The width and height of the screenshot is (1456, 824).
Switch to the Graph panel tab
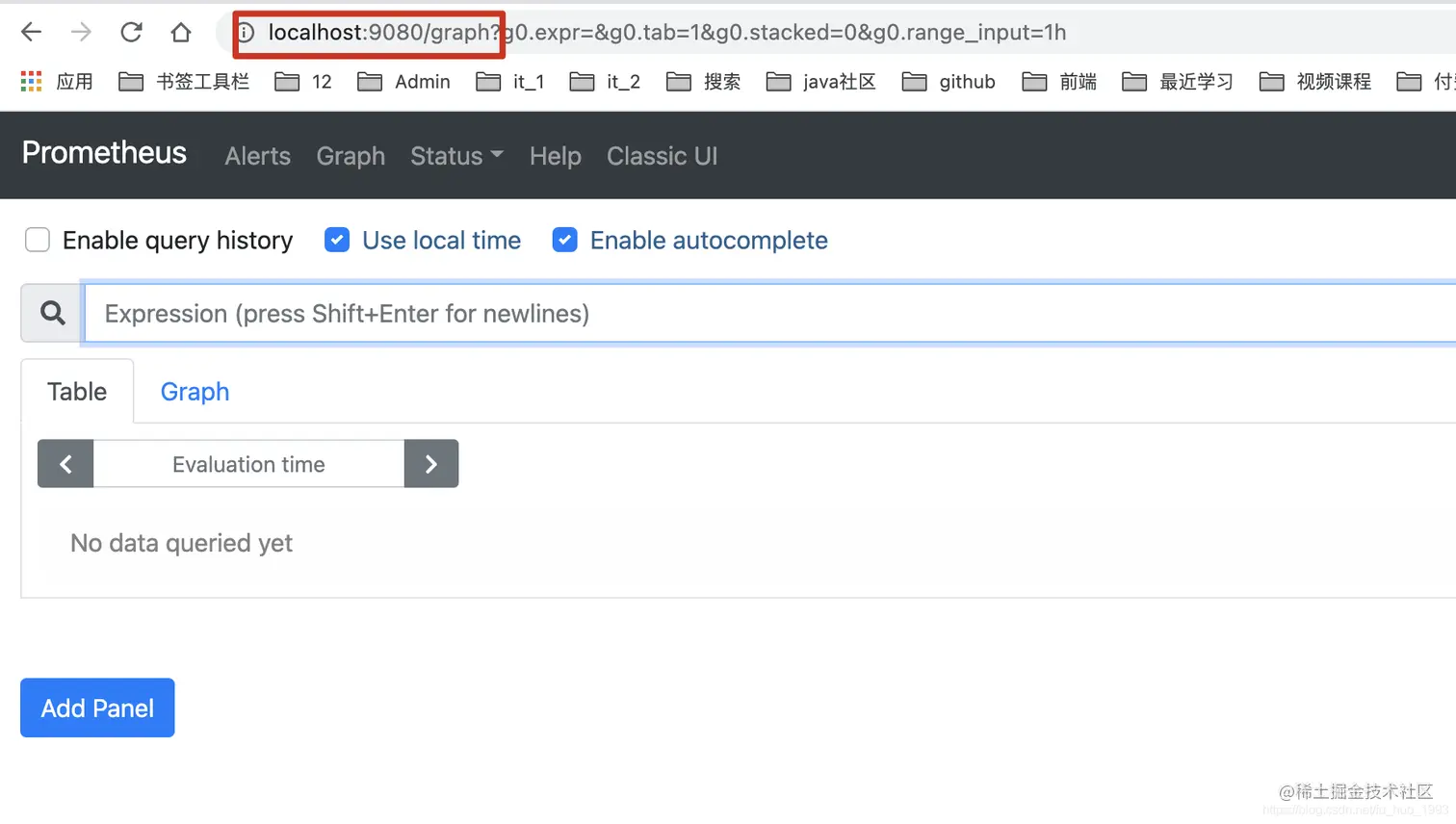pos(195,392)
